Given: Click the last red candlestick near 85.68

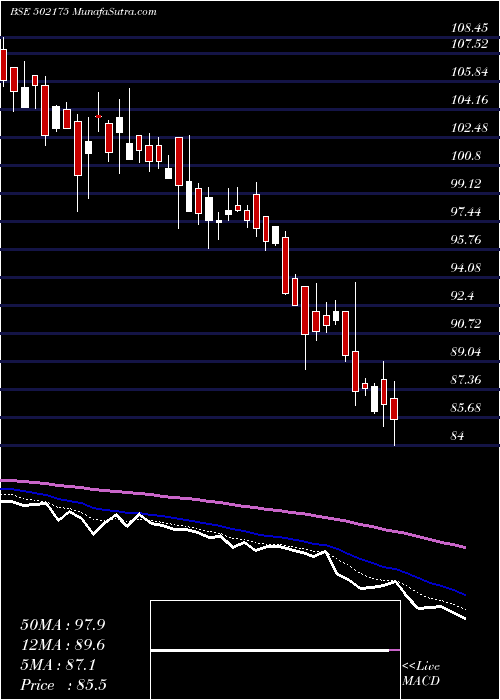Looking at the screenshot, I should pyautogui.click(x=394, y=409).
